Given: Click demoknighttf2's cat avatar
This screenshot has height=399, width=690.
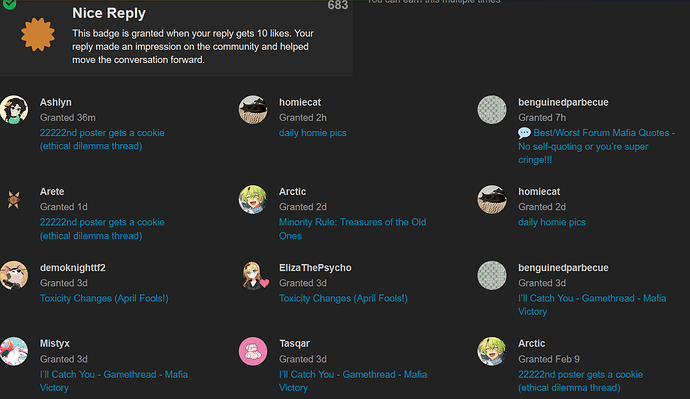Looking at the screenshot, I should point(14,275).
